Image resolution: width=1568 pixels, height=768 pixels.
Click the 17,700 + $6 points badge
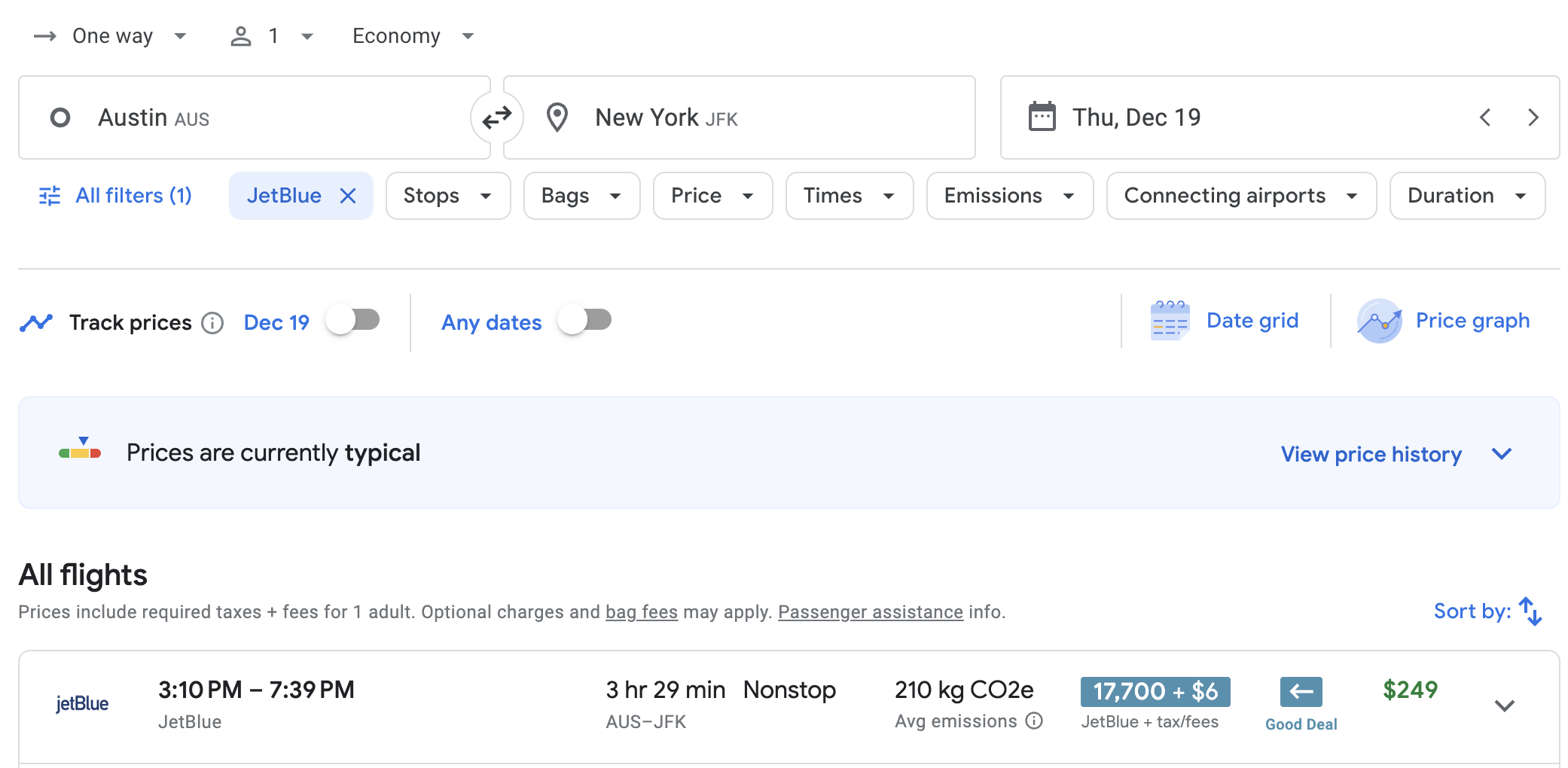click(x=1155, y=691)
